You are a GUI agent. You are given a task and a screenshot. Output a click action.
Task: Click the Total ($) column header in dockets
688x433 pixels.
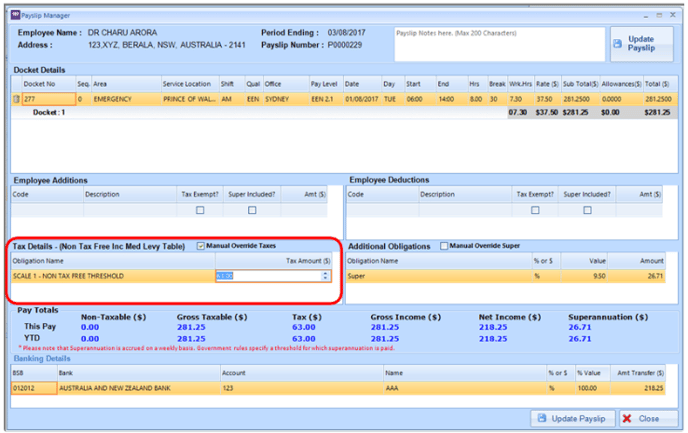[659, 84]
